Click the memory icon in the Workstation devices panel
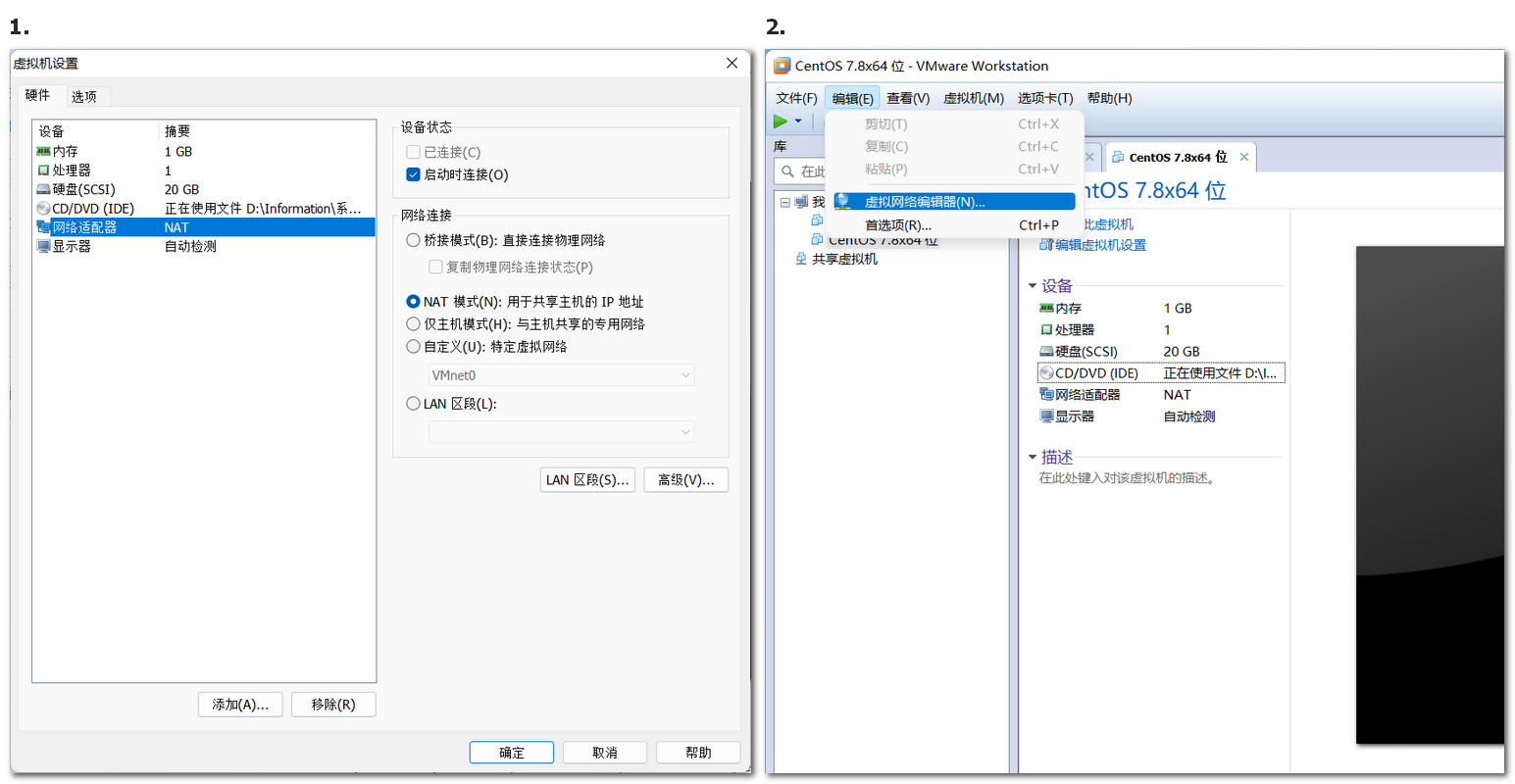 (1046, 309)
